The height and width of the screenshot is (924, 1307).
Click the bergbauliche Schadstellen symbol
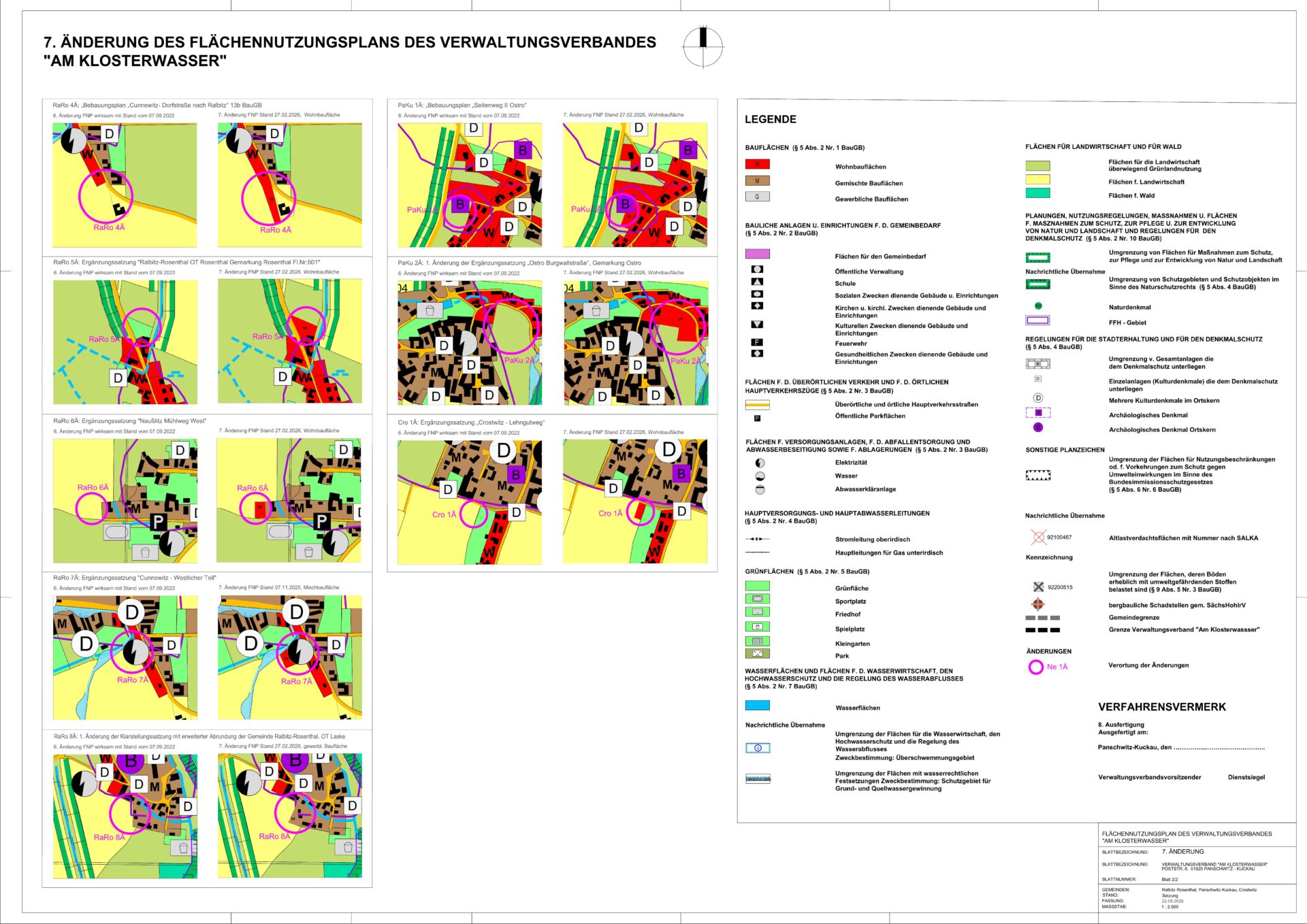(x=1038, y=604)
